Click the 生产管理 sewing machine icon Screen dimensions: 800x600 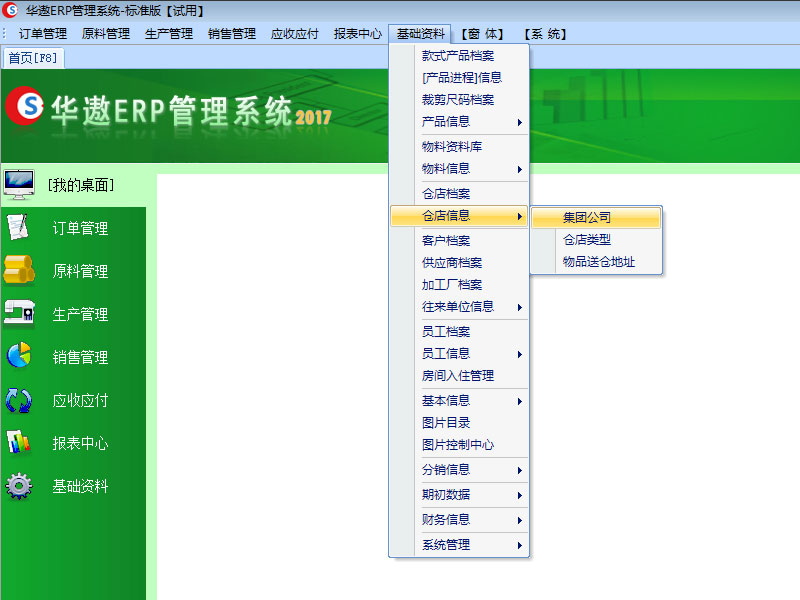pos(19,312)
